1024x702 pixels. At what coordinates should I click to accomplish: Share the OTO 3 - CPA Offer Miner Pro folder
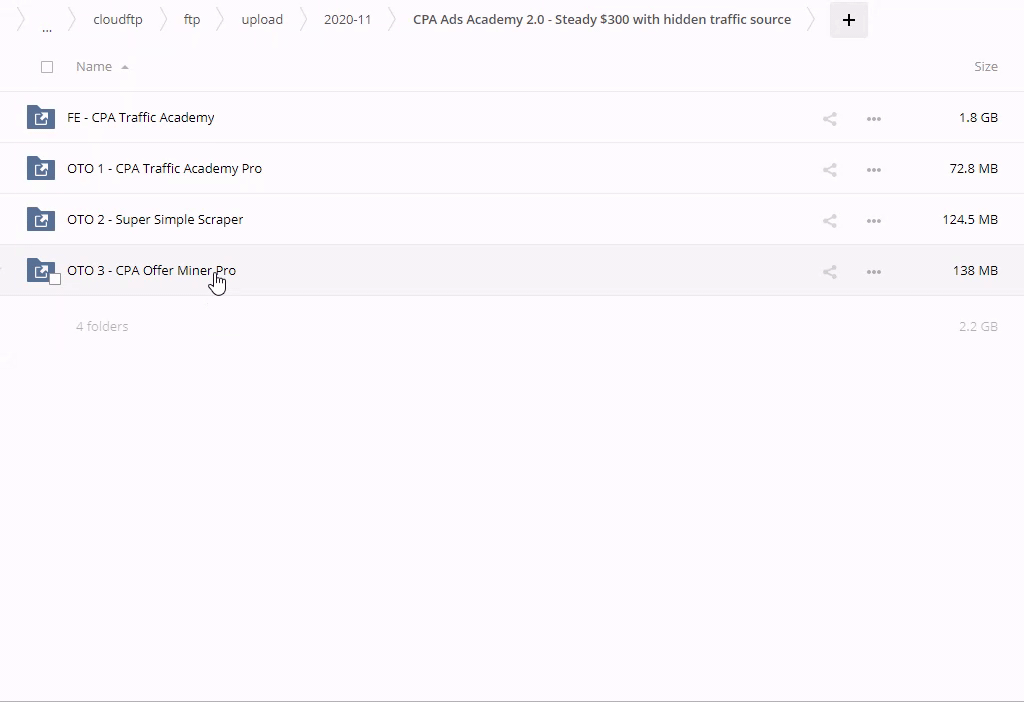[829, 271]
